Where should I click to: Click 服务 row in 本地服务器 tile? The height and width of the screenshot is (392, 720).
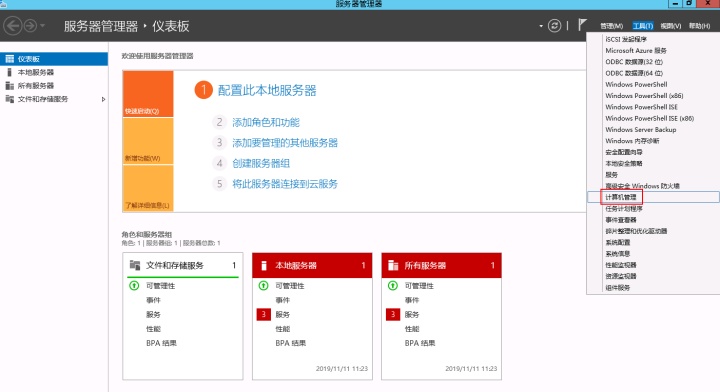tap(282, 314)
